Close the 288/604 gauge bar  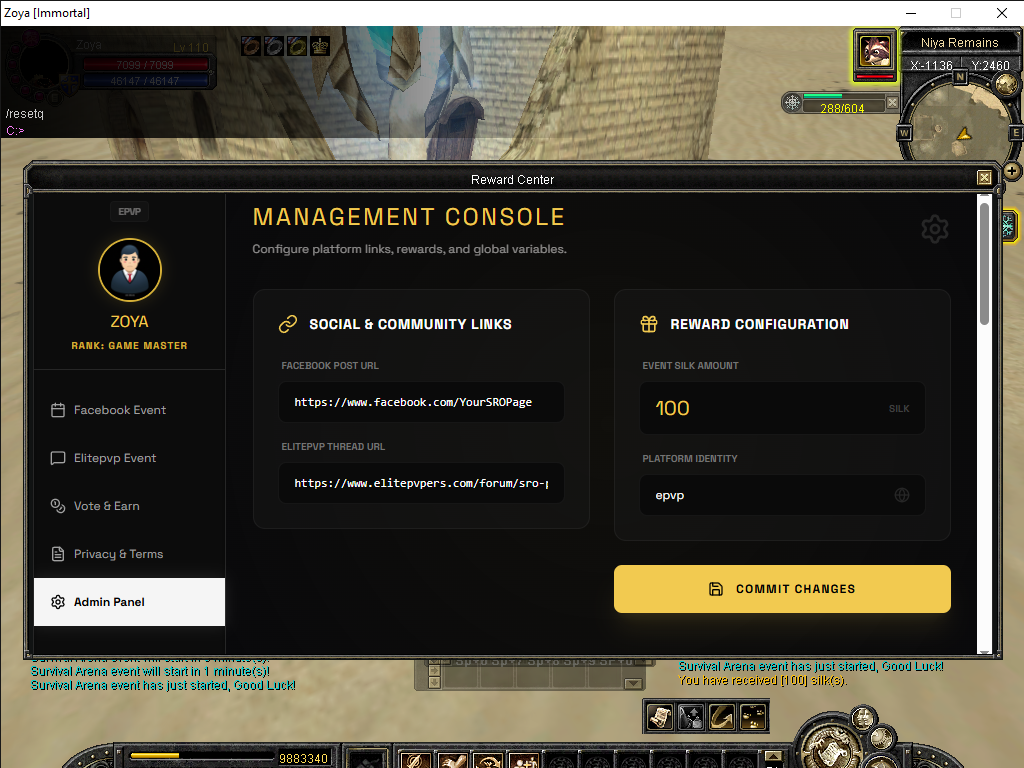[x=892, y=103]
